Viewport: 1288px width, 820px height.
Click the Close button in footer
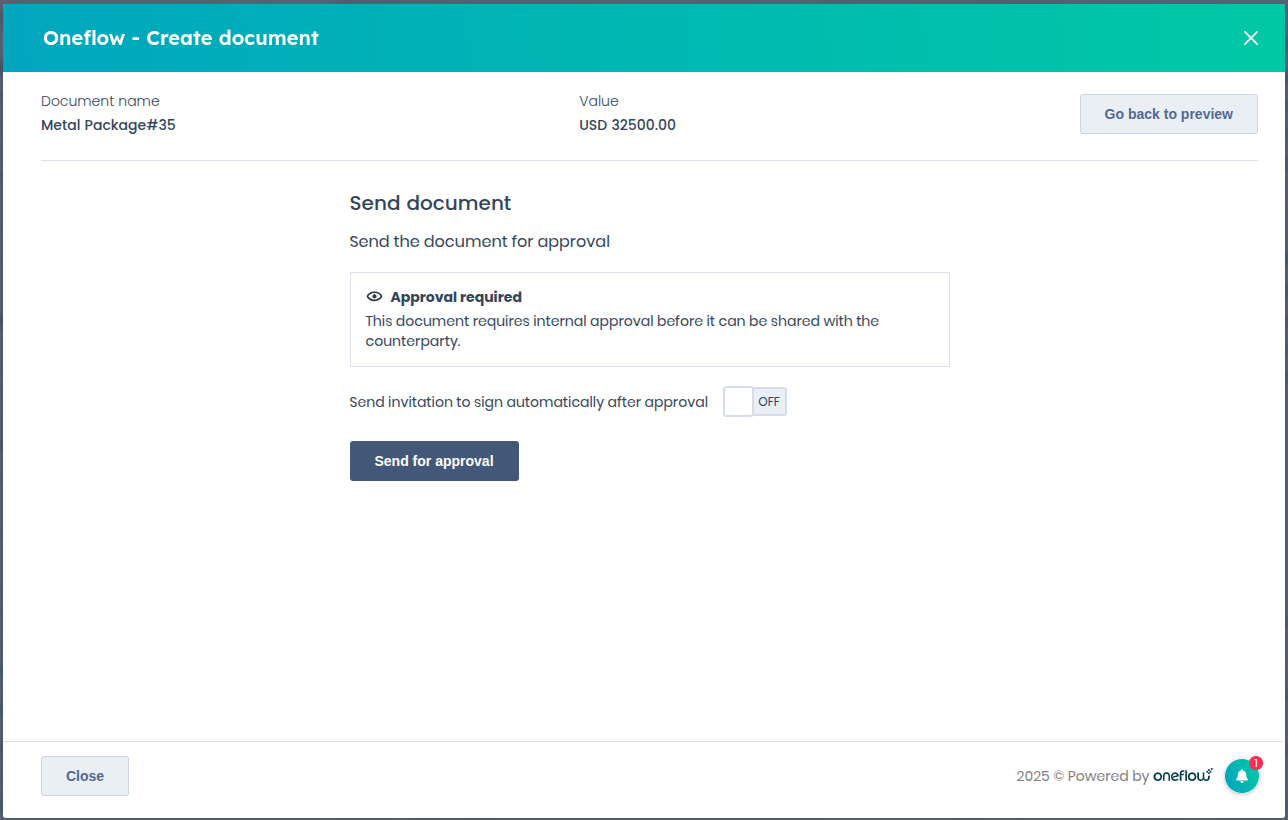click(x=85, y=776)
